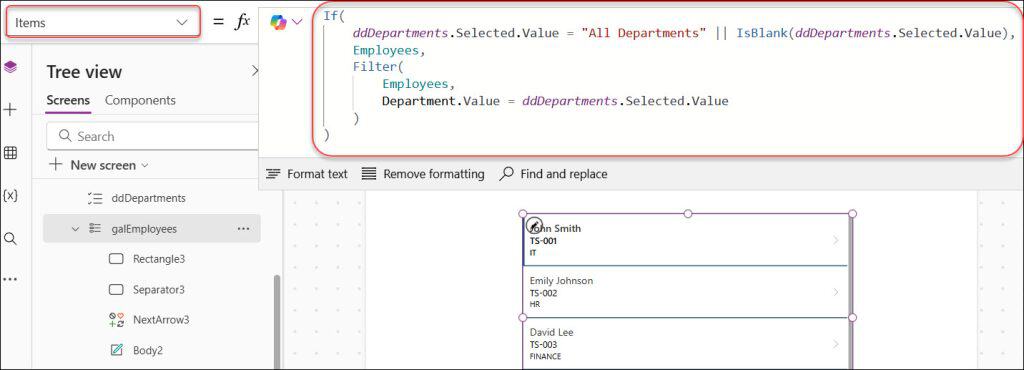The height and width of the screenshot is (370, 1024).
Task: Click the Separator3 shape icon
Action: coord(116,290)
